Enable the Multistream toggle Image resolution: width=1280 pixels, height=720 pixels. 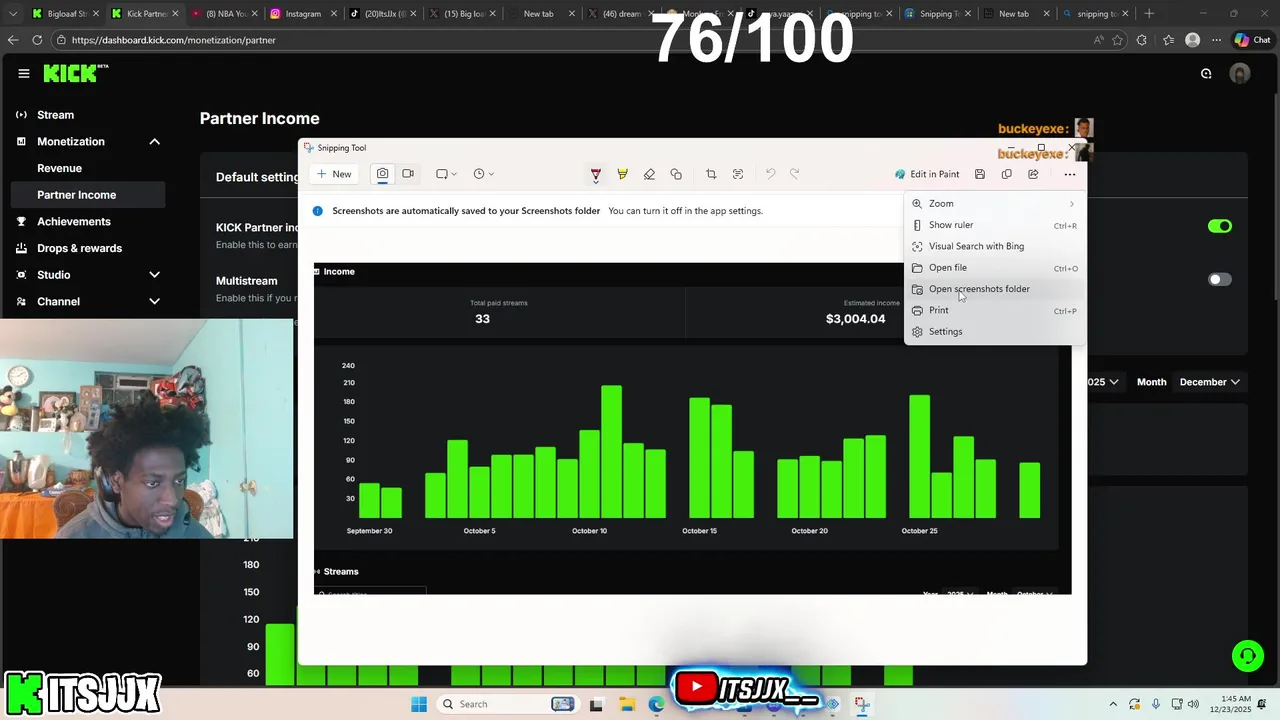(x=1220, y=279)
